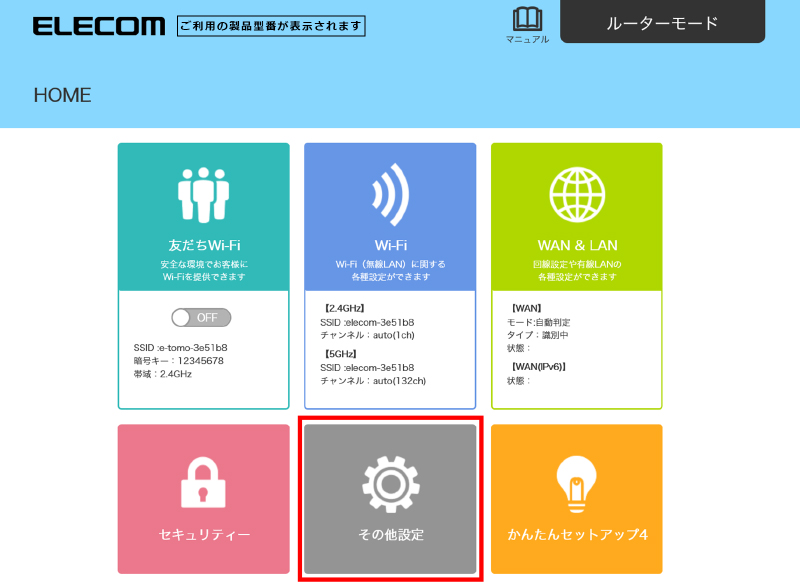Open the マニュアル book icon
800x582 pixels.
(x=527, y=19)
